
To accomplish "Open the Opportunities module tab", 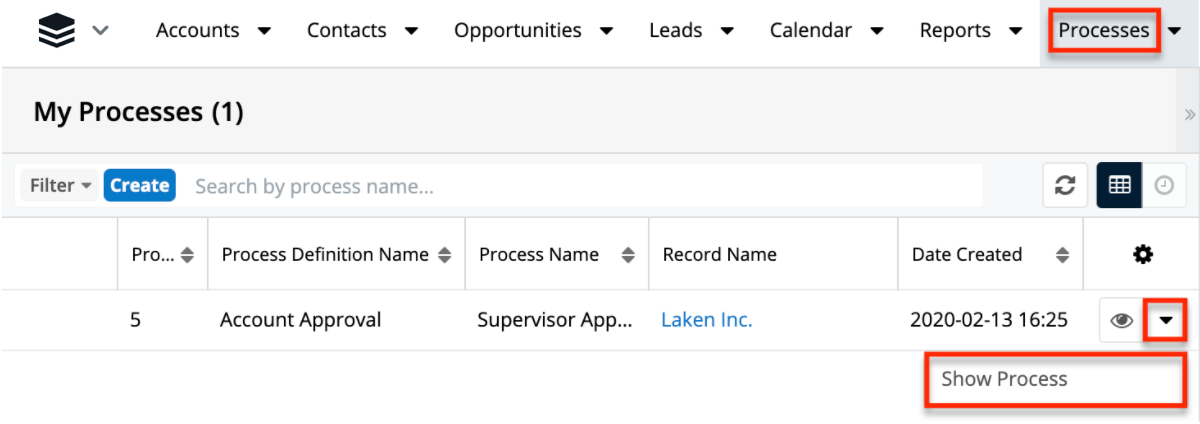I will click(517, 31).
